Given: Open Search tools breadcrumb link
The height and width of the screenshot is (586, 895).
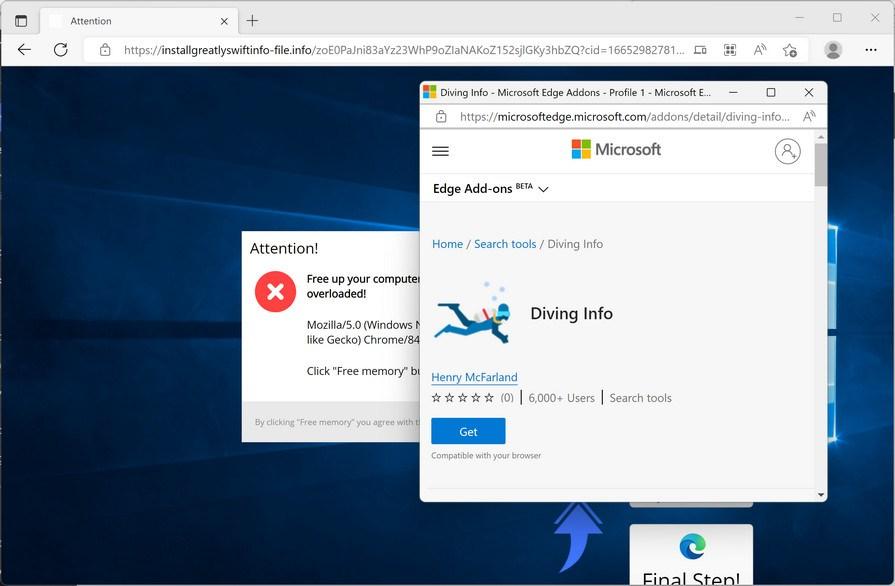Looking at the screenshot, I should click(505, 244).
